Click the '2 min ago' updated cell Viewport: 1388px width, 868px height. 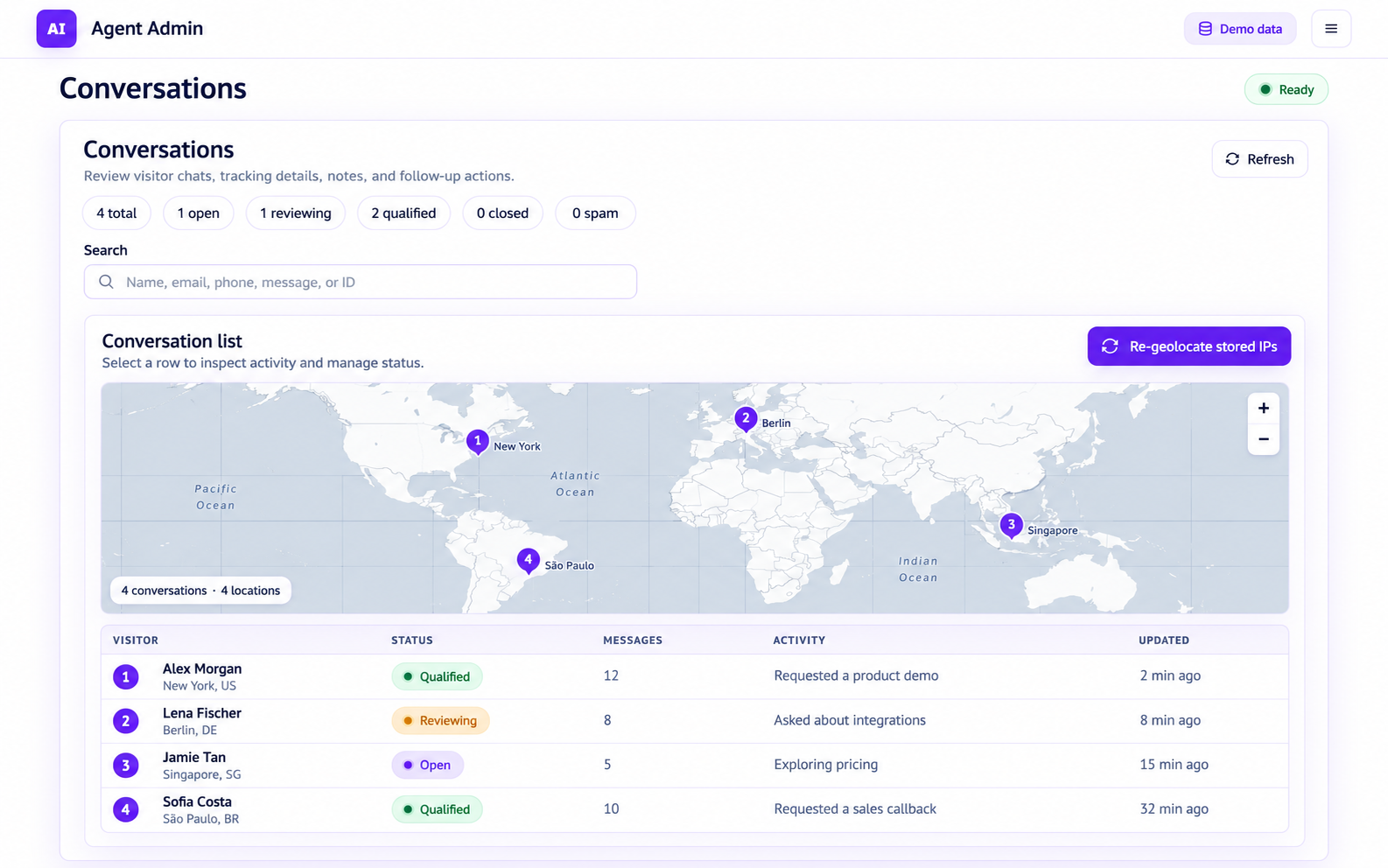point(1170,675)
